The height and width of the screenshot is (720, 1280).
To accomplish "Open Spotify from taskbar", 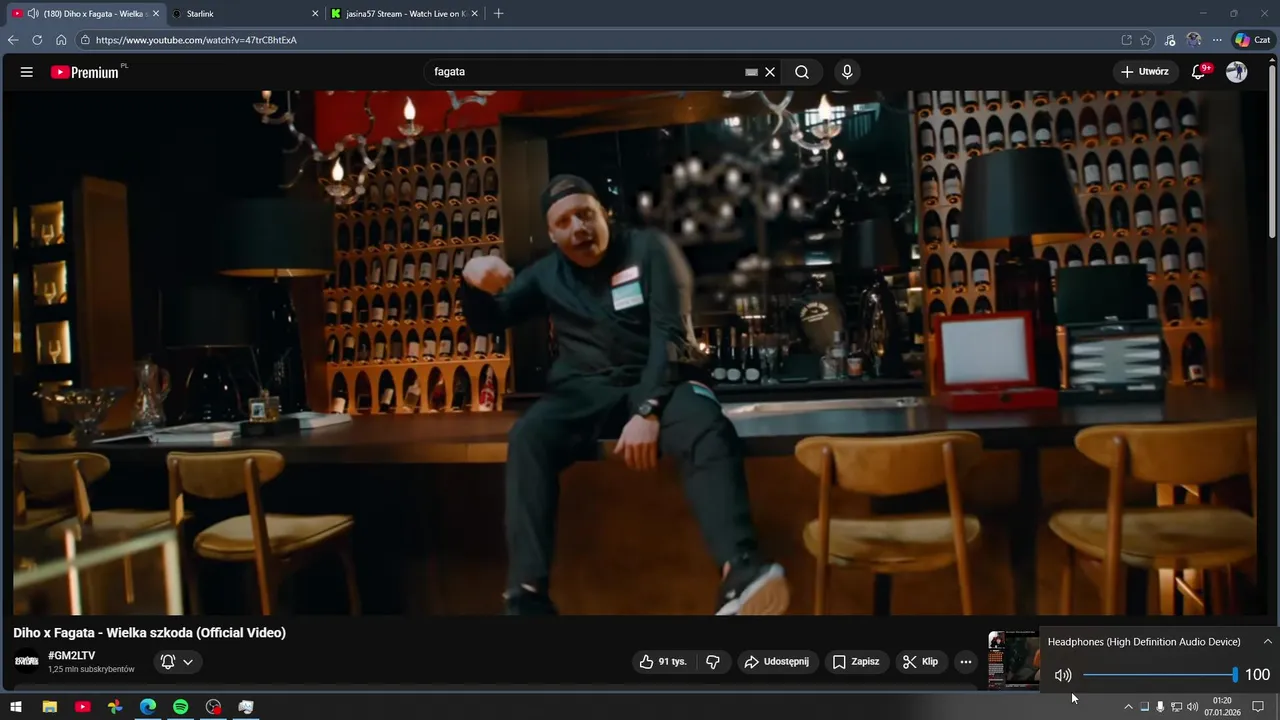I will pyautogui.click(x=181, y=707).
